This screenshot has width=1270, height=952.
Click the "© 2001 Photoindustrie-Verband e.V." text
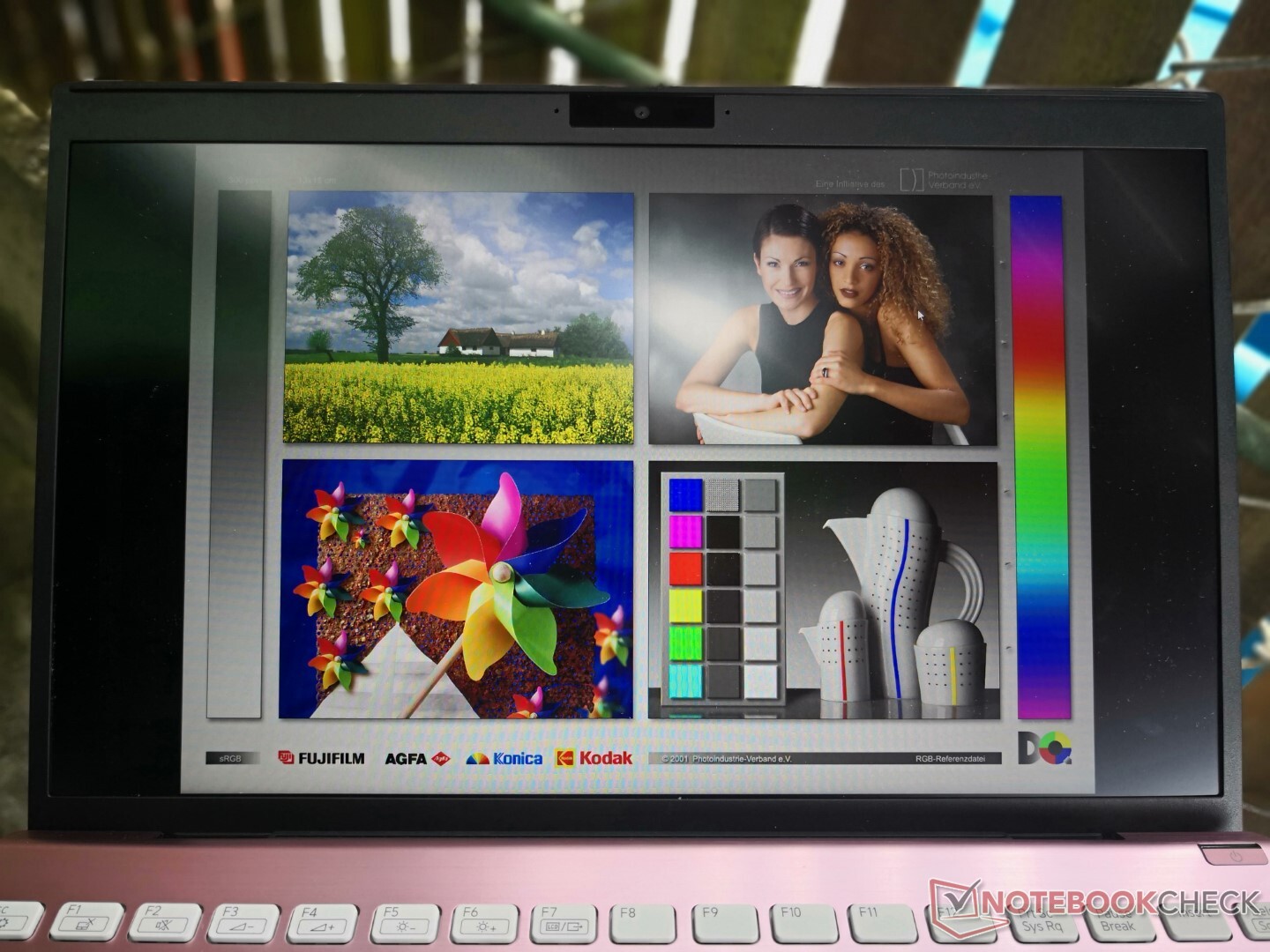726,758
